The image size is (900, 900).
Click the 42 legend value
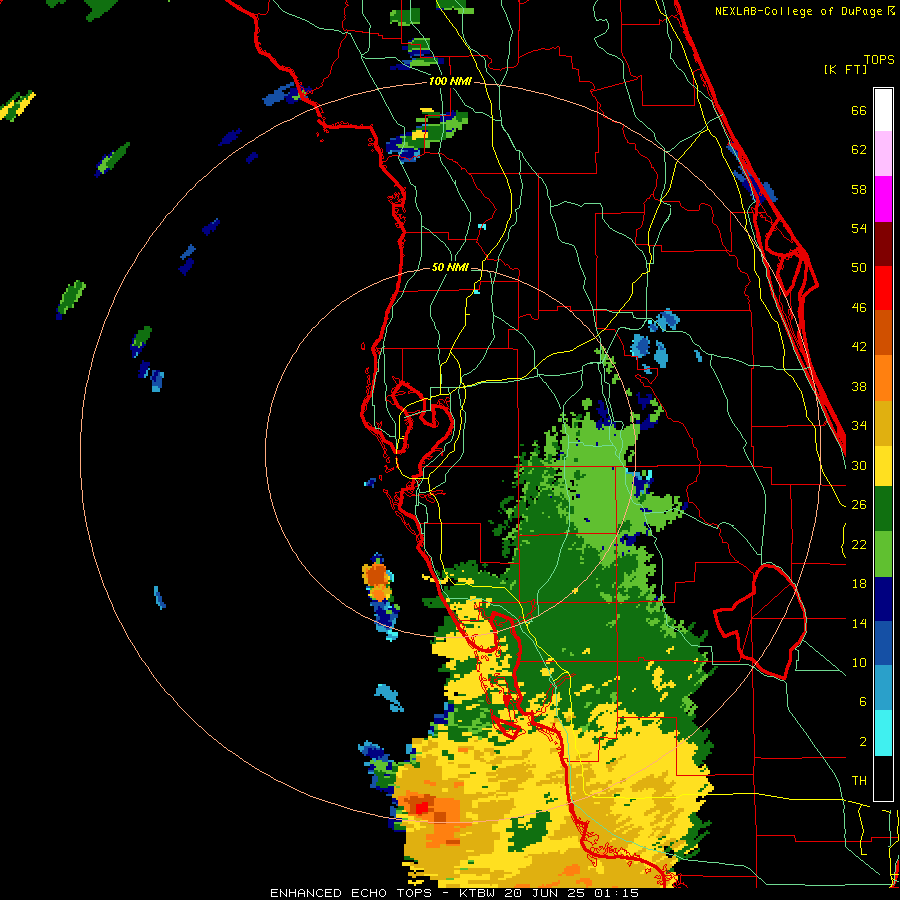pyautogui.click(x=859, y=347)
